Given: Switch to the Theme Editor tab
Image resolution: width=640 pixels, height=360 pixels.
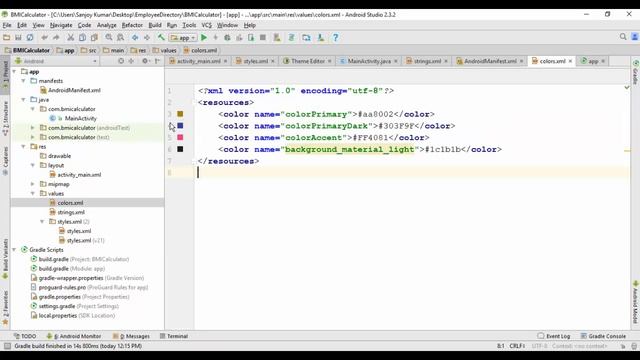Looking at the screenshot, I should (x=308, y=61).
